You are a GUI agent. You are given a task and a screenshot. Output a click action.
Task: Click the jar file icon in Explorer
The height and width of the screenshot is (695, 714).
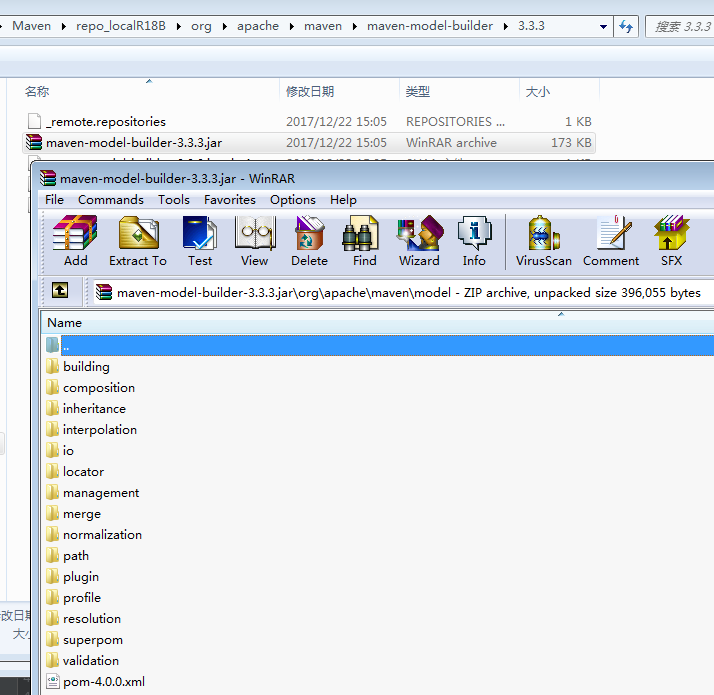(x=34, y=142)
